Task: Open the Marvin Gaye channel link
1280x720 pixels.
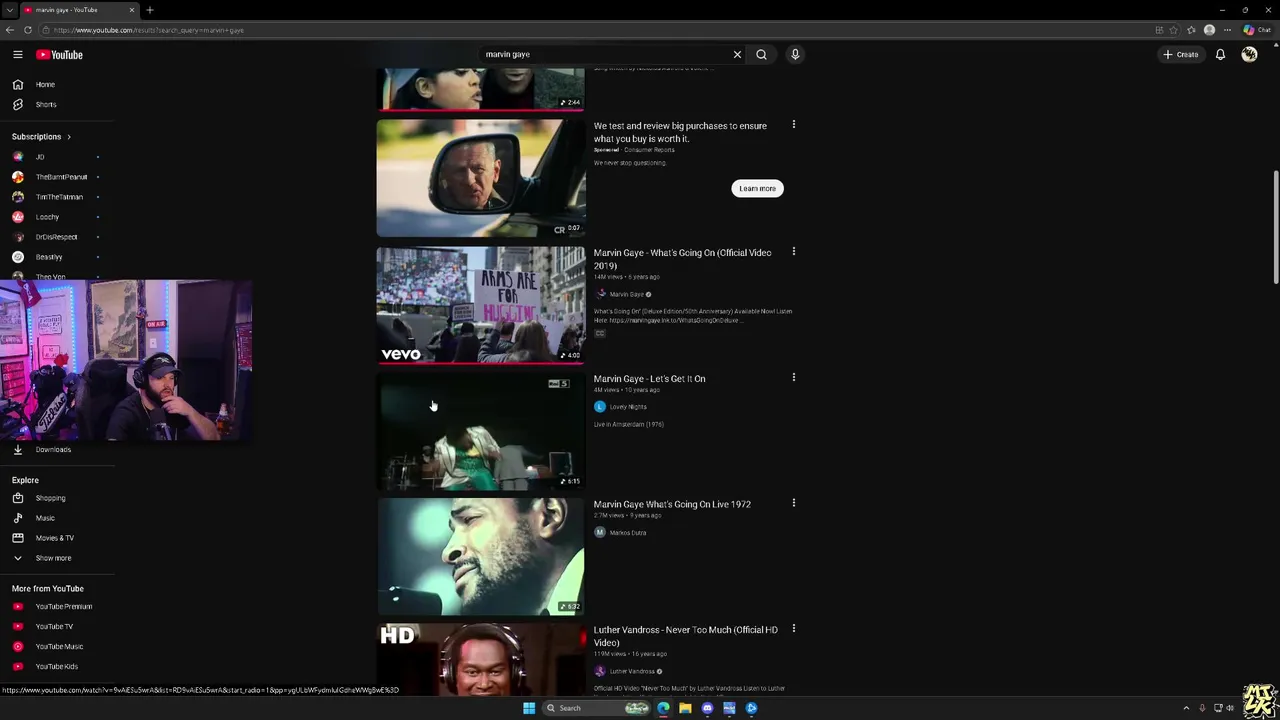Action: (x=627, y=294)
